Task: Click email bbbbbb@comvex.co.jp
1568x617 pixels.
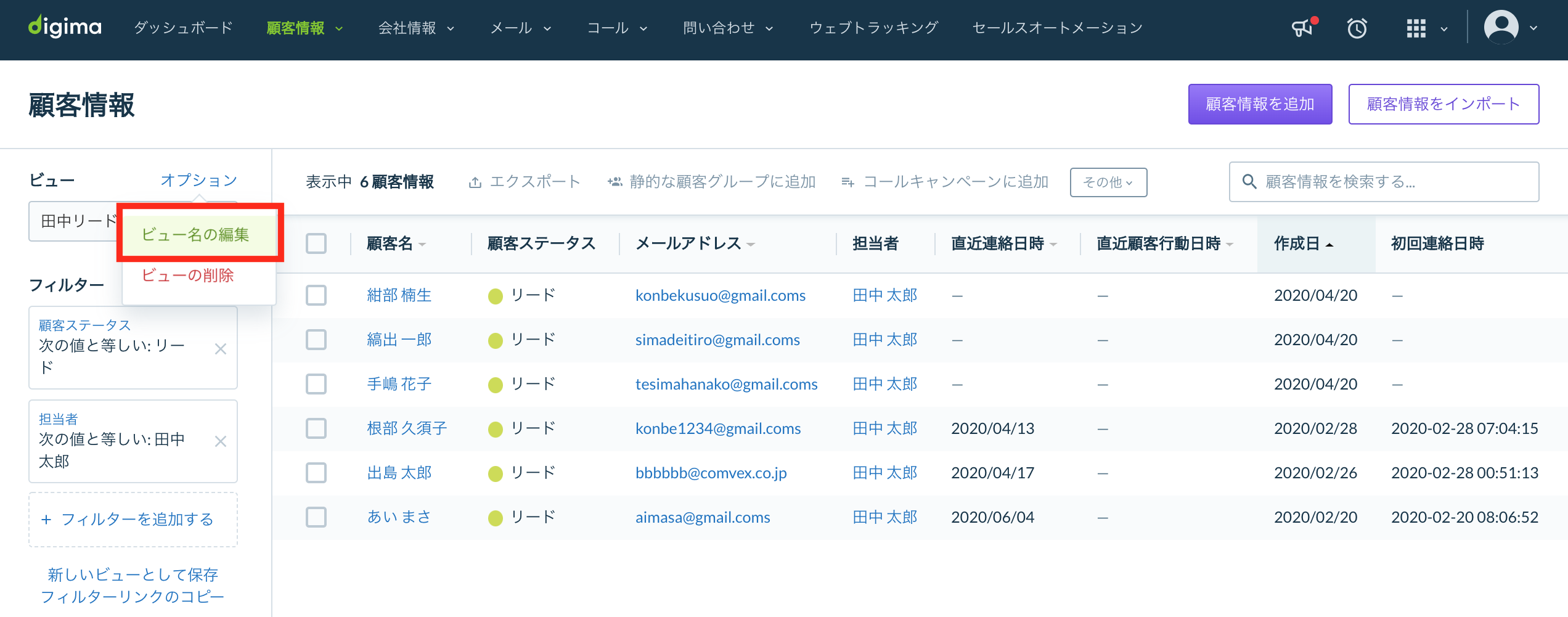Action: pos(711,473)
